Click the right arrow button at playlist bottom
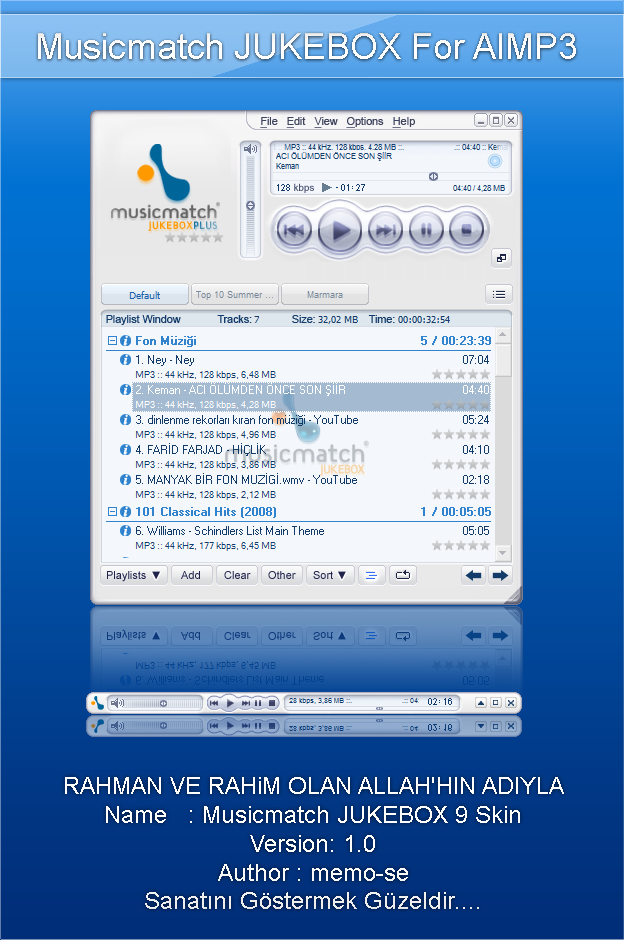Viewport: 624px width, 940px height. click(x=500, y=576)
